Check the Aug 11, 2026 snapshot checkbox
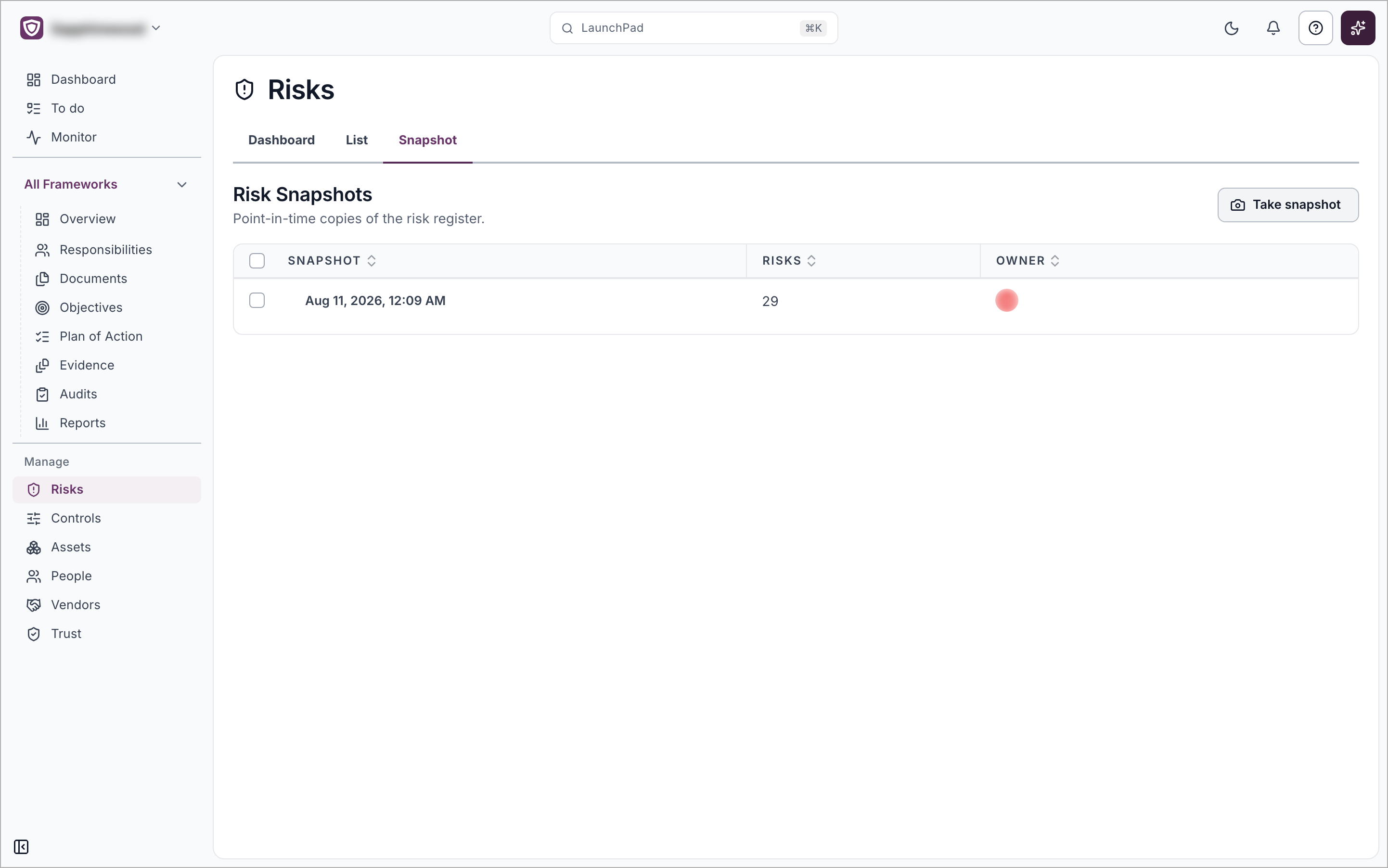The image size is (1388, 868). [x=257, y=300]
